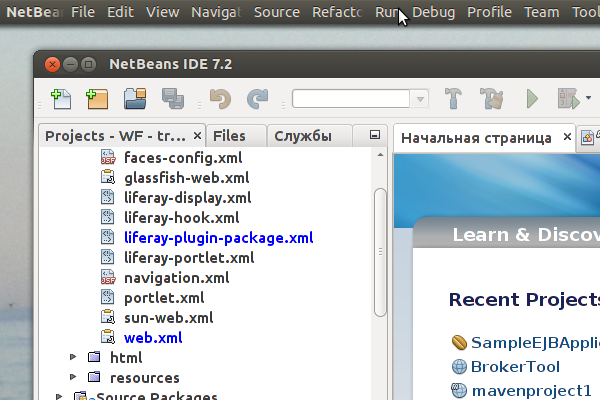Open the Debug Project dropdown arrow
This screenshot has width=600, height=400.
pyautogui.click(x=589, y=98)
